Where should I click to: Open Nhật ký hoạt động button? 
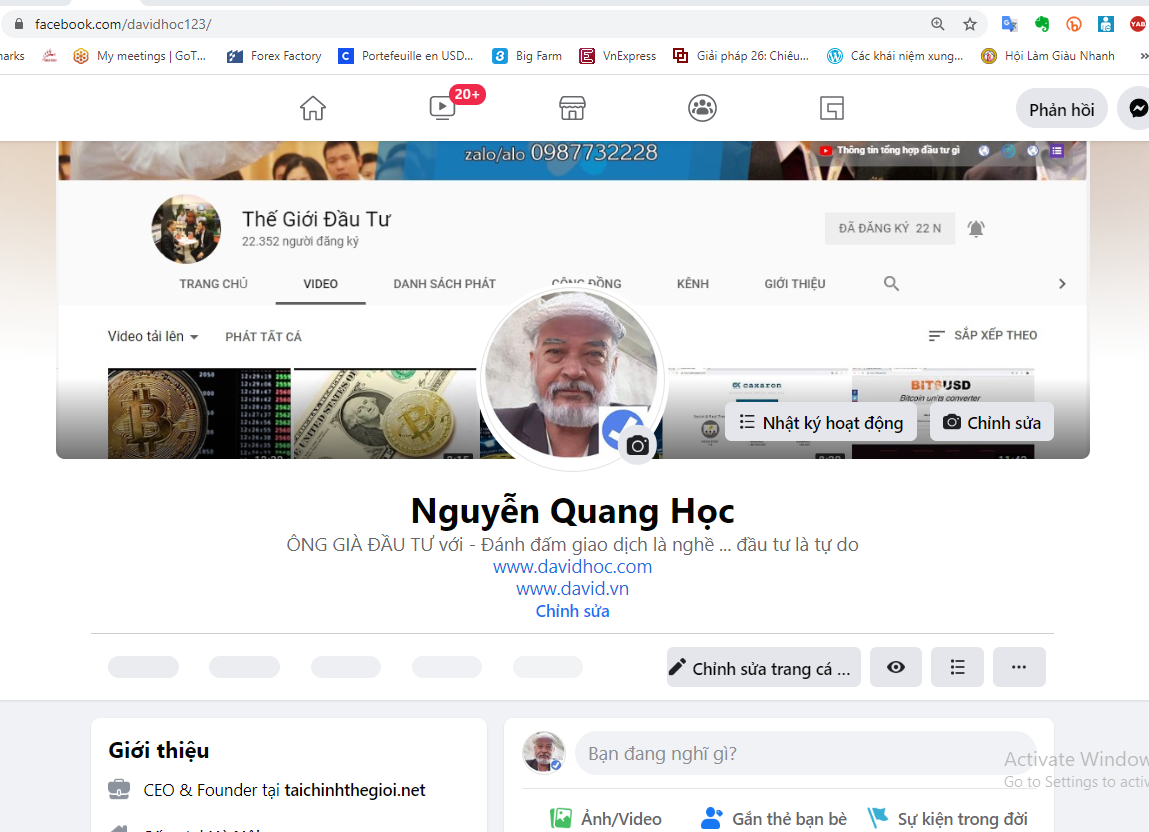[821, 422]
